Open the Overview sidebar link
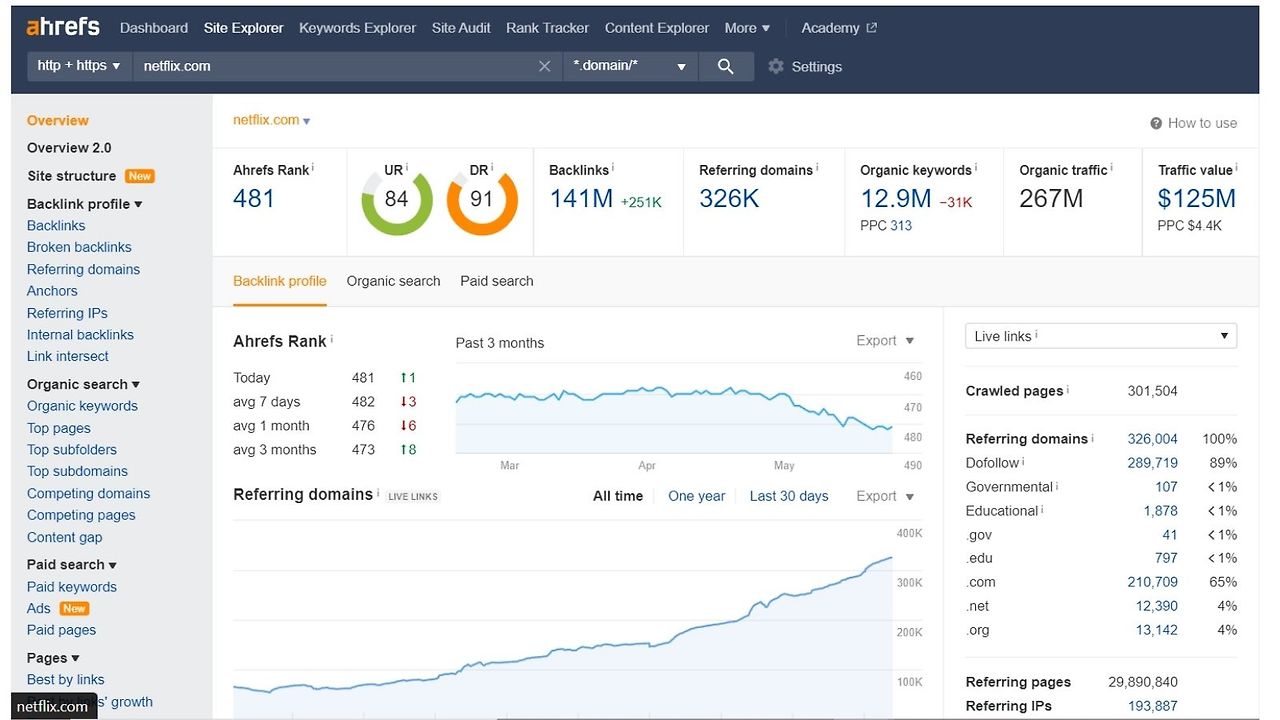The image size is (1280, 720). [x=58, y=120]
